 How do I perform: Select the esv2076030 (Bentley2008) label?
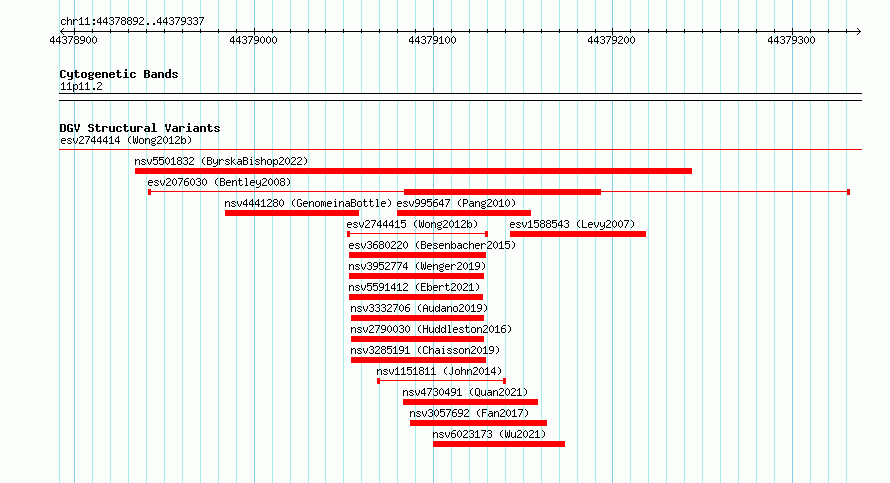point(219,182)
